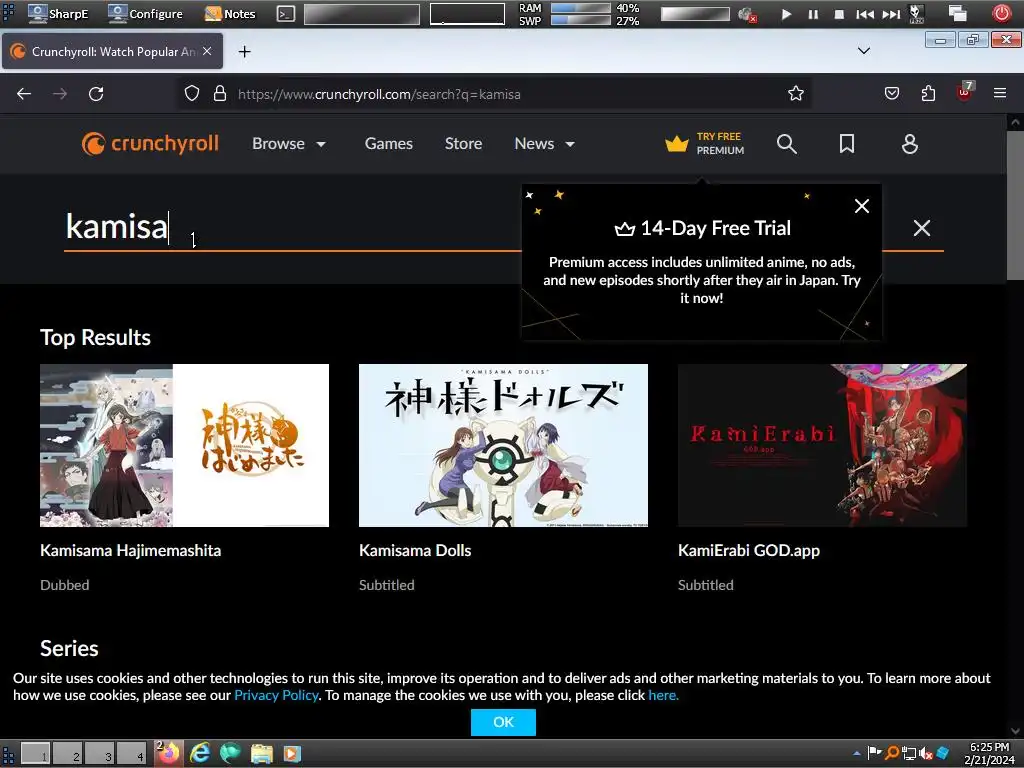Expand the News dropdown menu
This screenshot has height=768, width=1024.
tap(545, 144)
